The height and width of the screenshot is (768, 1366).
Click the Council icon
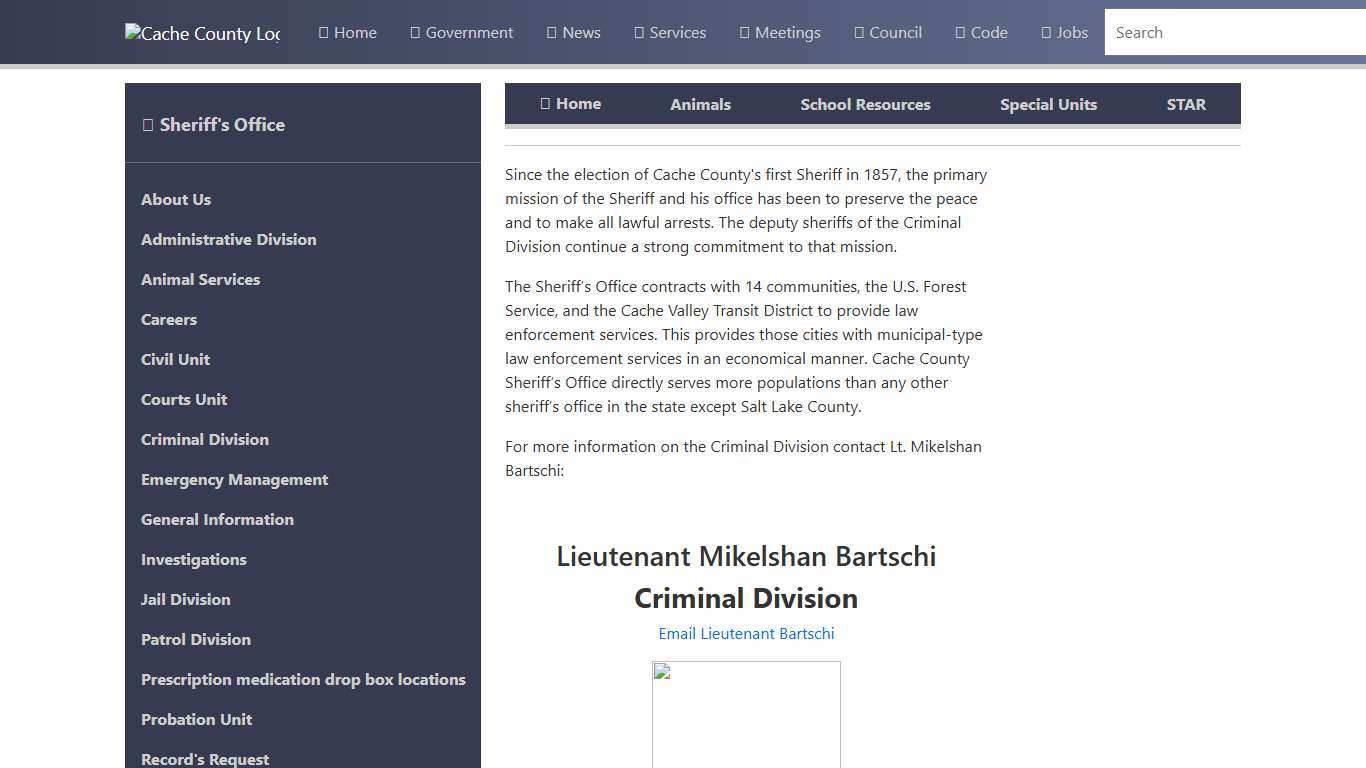[x=857, y=32]
